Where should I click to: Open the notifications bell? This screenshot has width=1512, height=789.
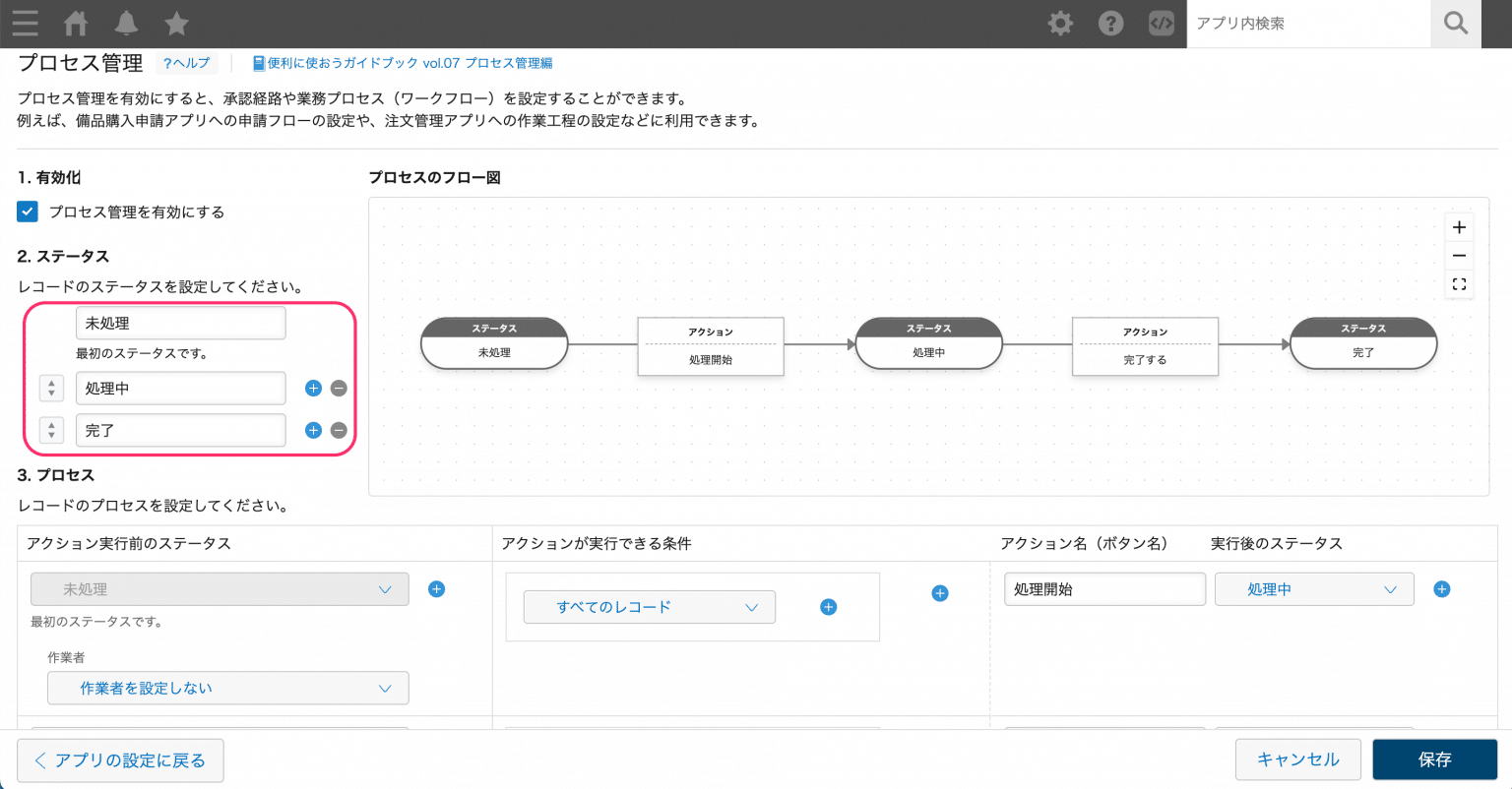[x=126, y=24]
